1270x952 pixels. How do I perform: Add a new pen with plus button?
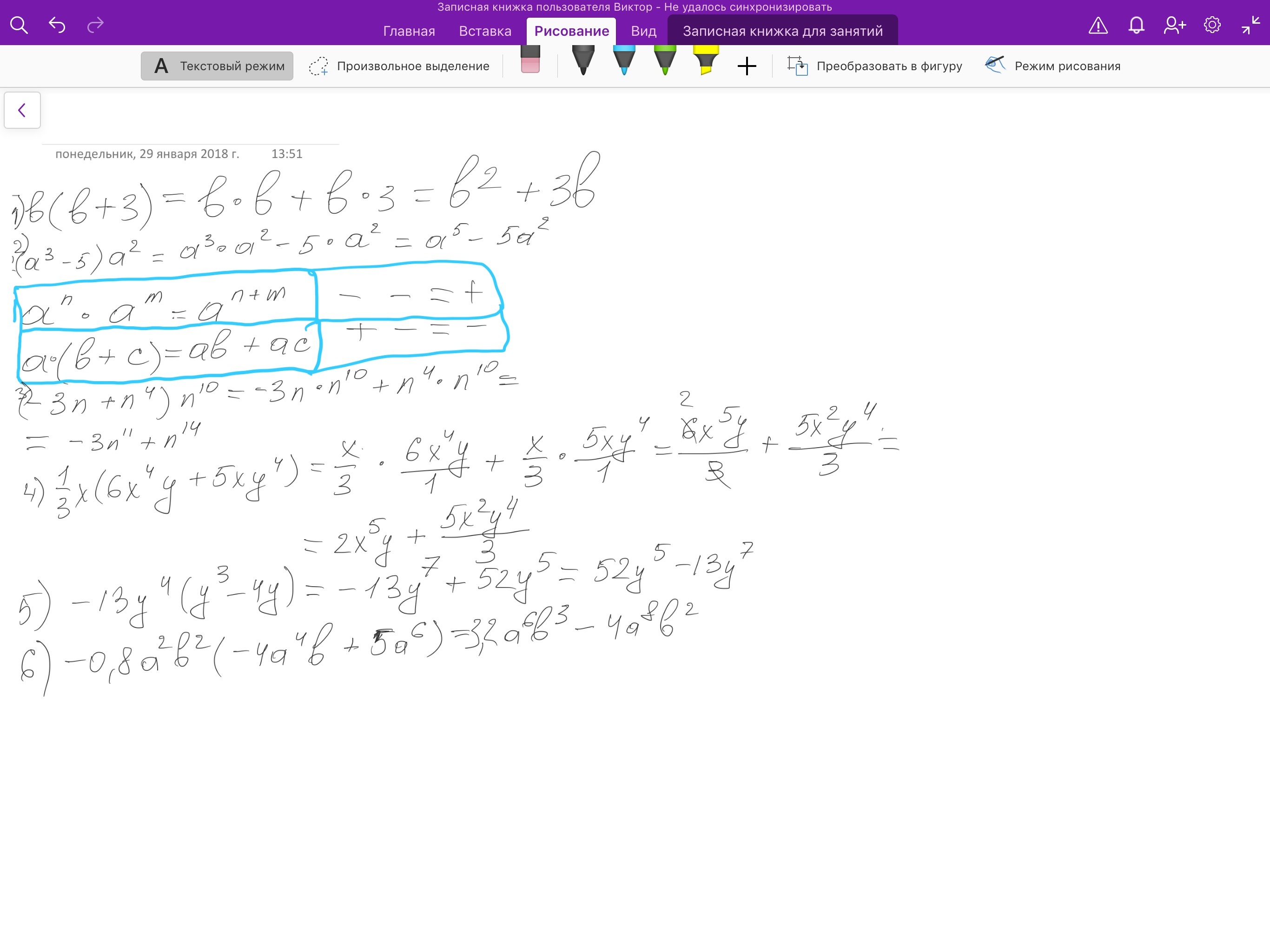tap(747, 66)
